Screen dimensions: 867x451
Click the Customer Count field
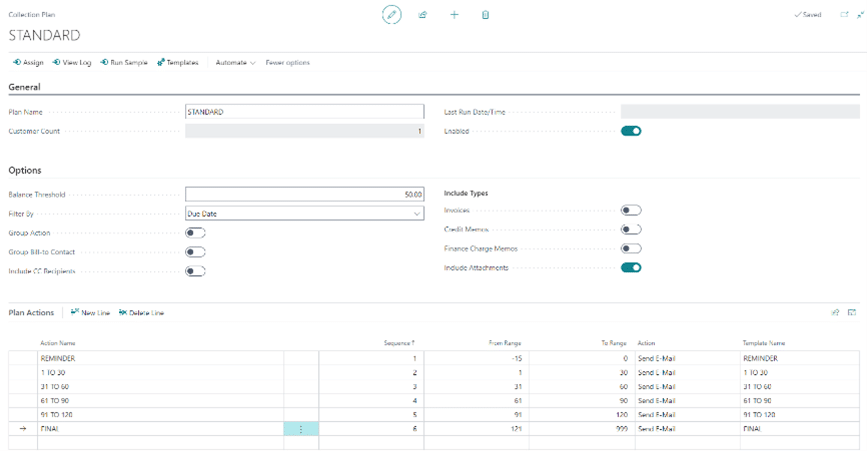click(305, 131)
